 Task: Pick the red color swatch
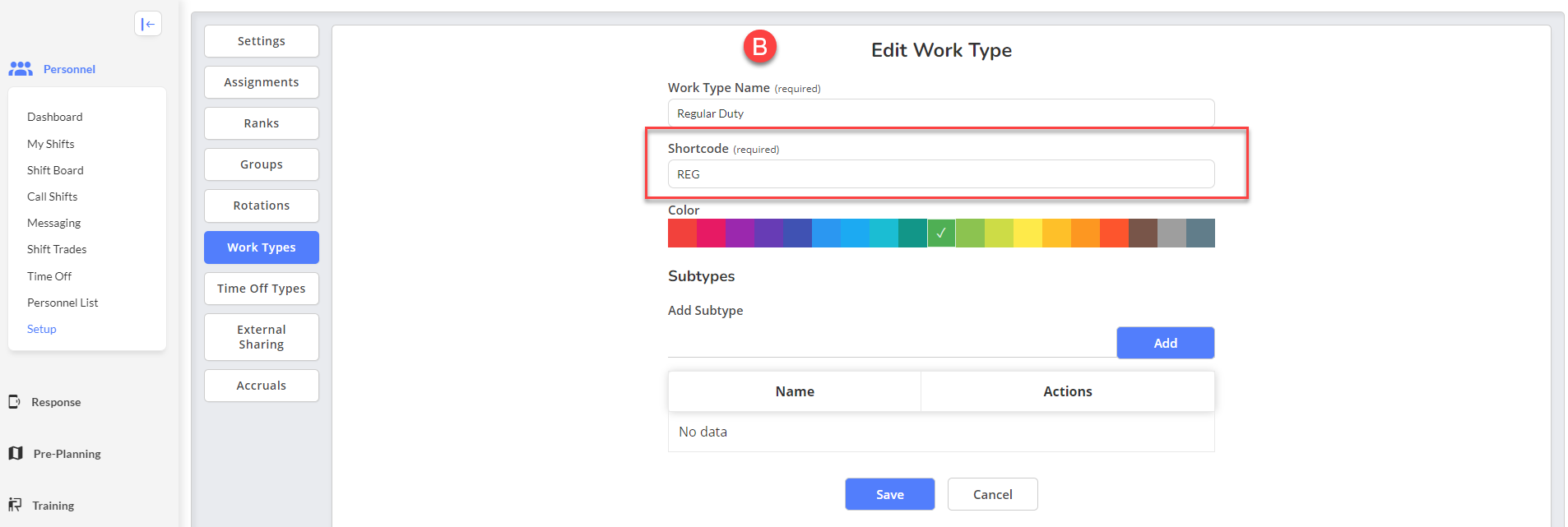(682, 233)
